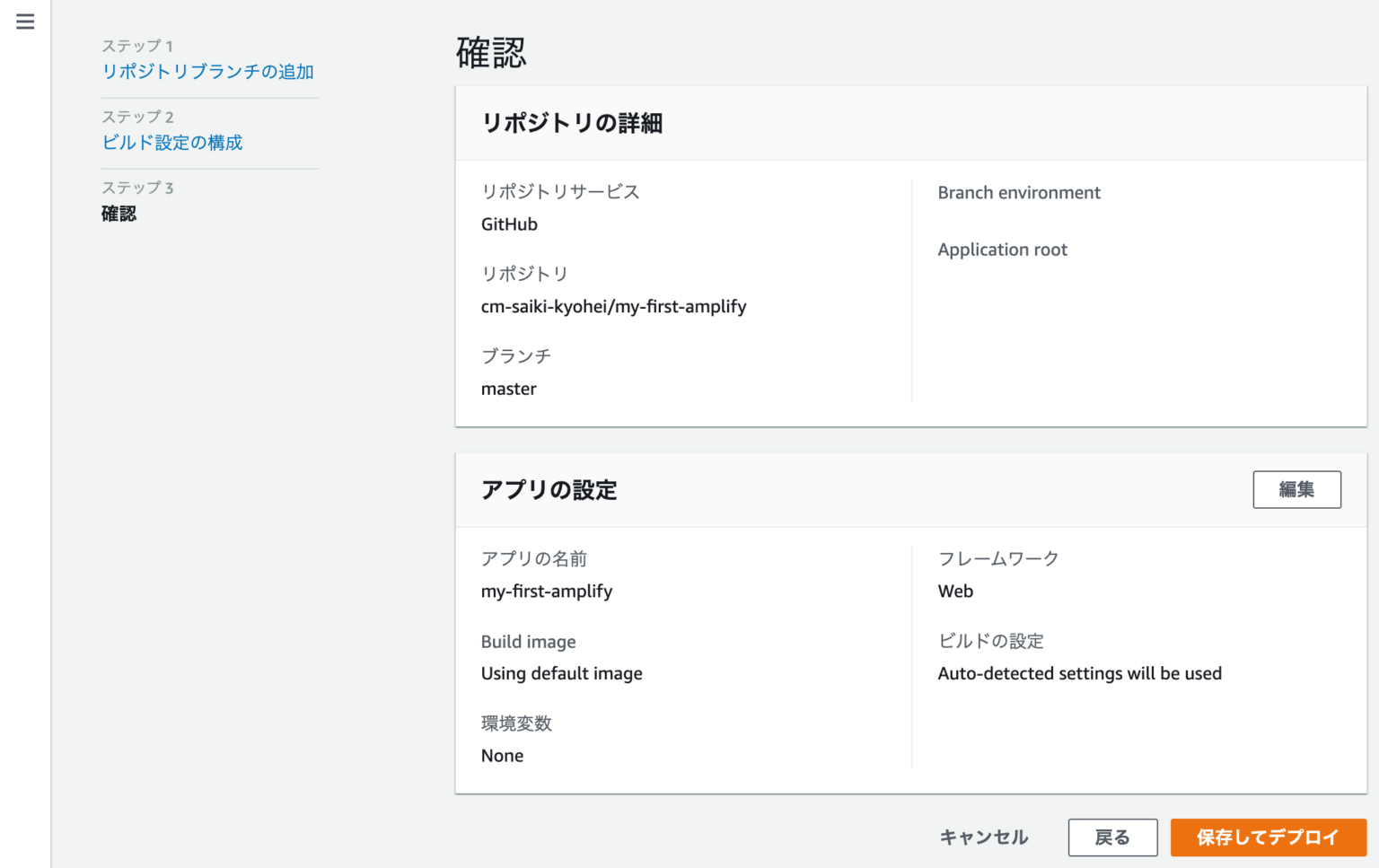The height and width of the screenshot is (868, 1379).
Task: Select the Build image default value
Action: click(x=562, y=673)
